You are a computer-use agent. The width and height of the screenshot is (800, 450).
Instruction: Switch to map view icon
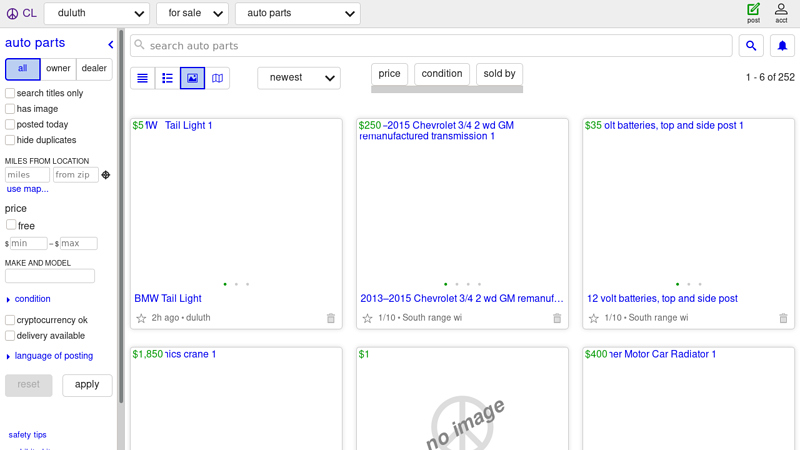pyautogui.click(x=217, y=78)
